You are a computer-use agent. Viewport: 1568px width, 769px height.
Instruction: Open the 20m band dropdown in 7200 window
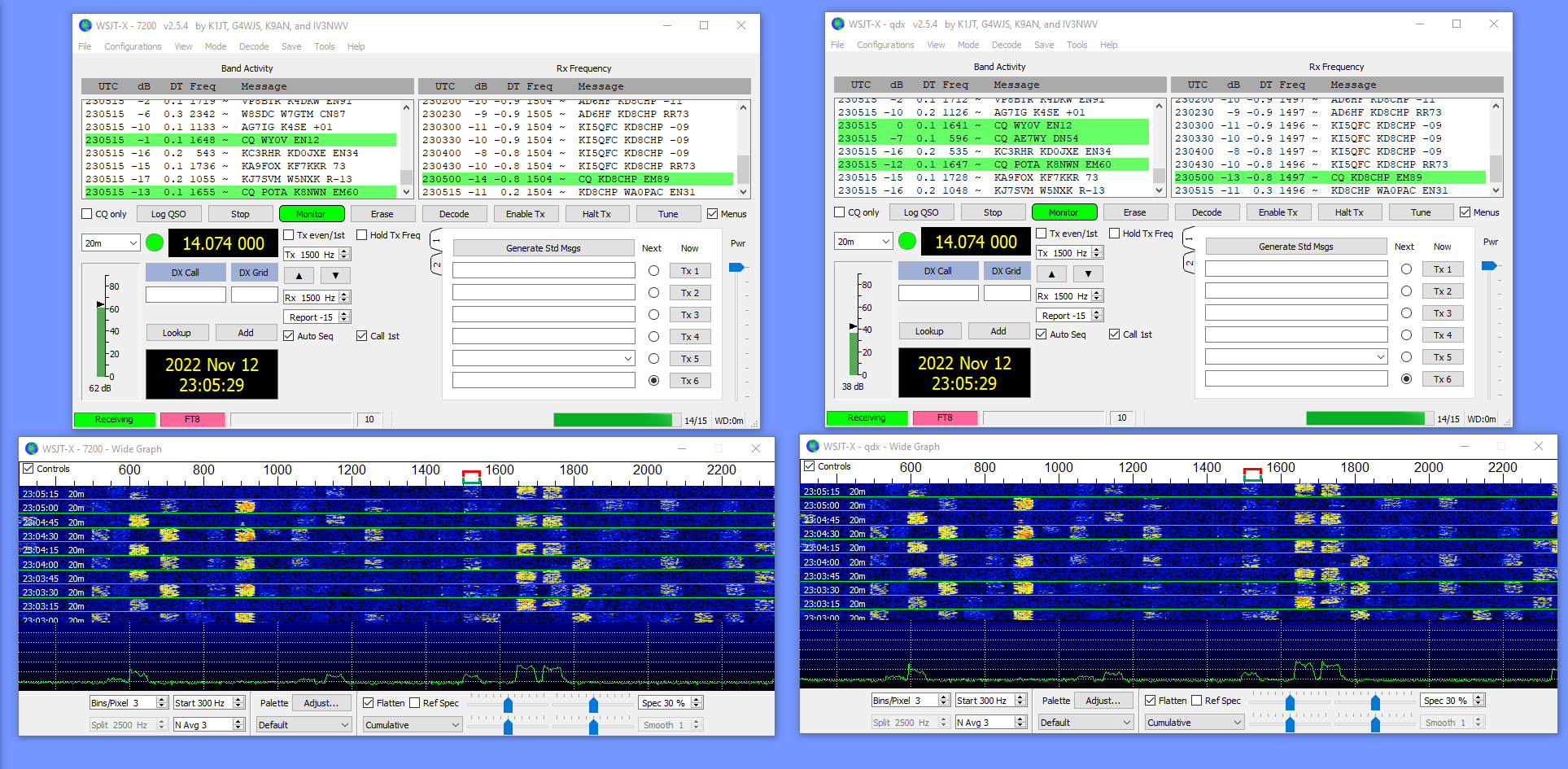[x=111, y=243]
